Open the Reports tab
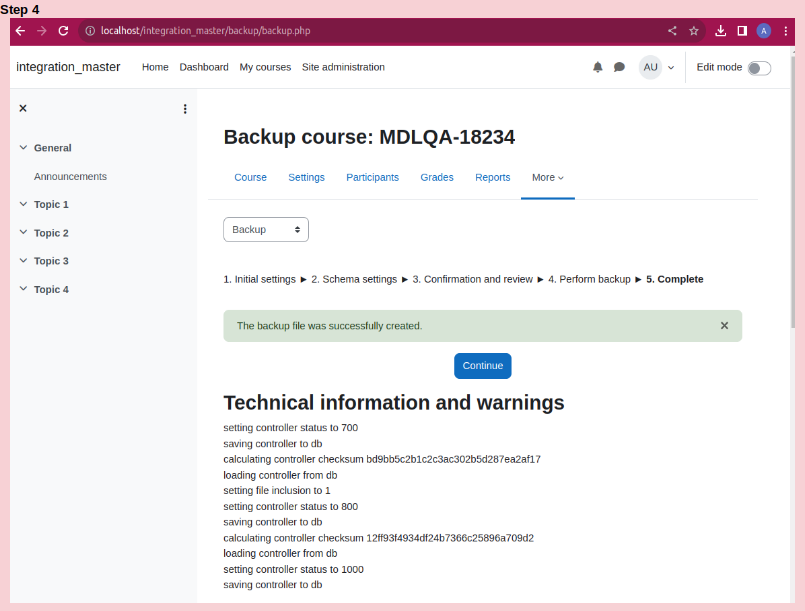 (x=492, y=178)
